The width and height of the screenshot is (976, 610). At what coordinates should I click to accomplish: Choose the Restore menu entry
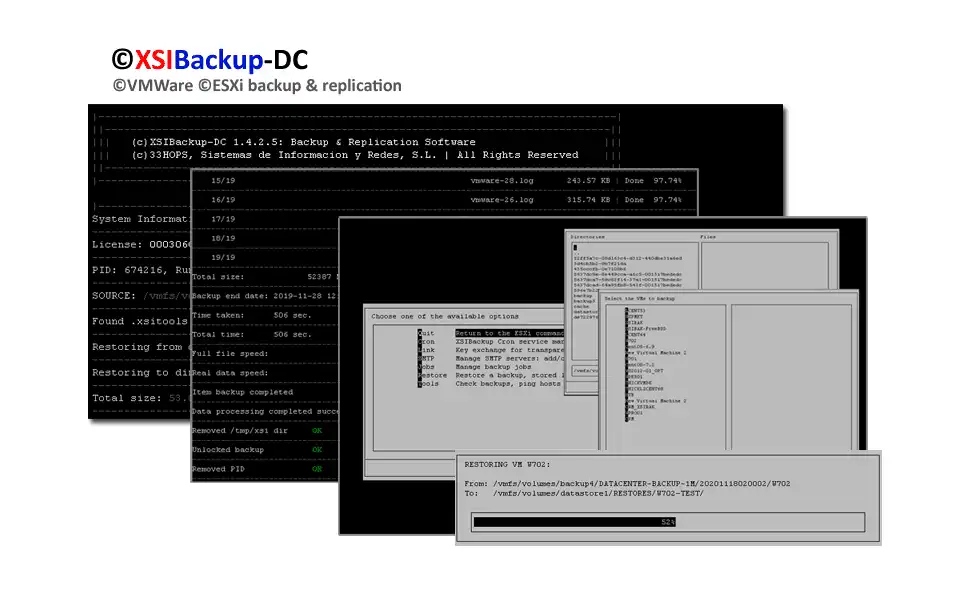(x=432, y=375)
